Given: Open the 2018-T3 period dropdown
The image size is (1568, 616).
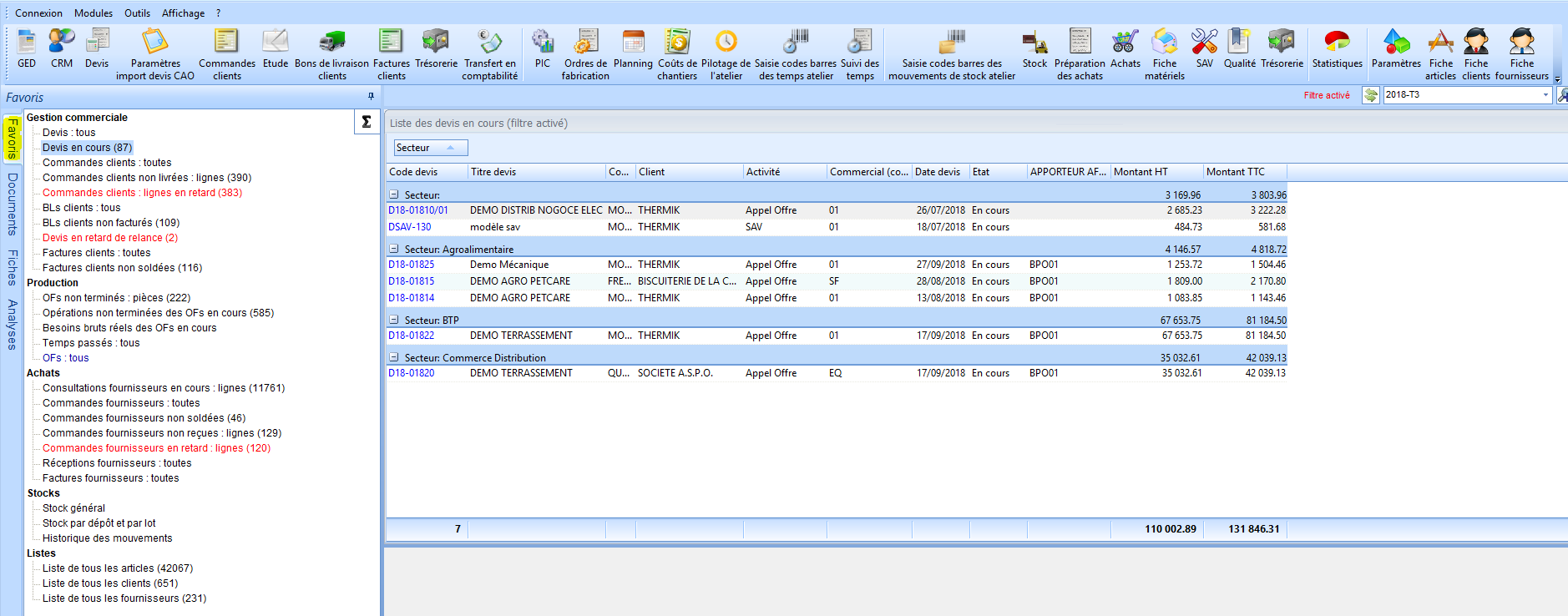Looking at the screenshot, I should click(1545, 95).
